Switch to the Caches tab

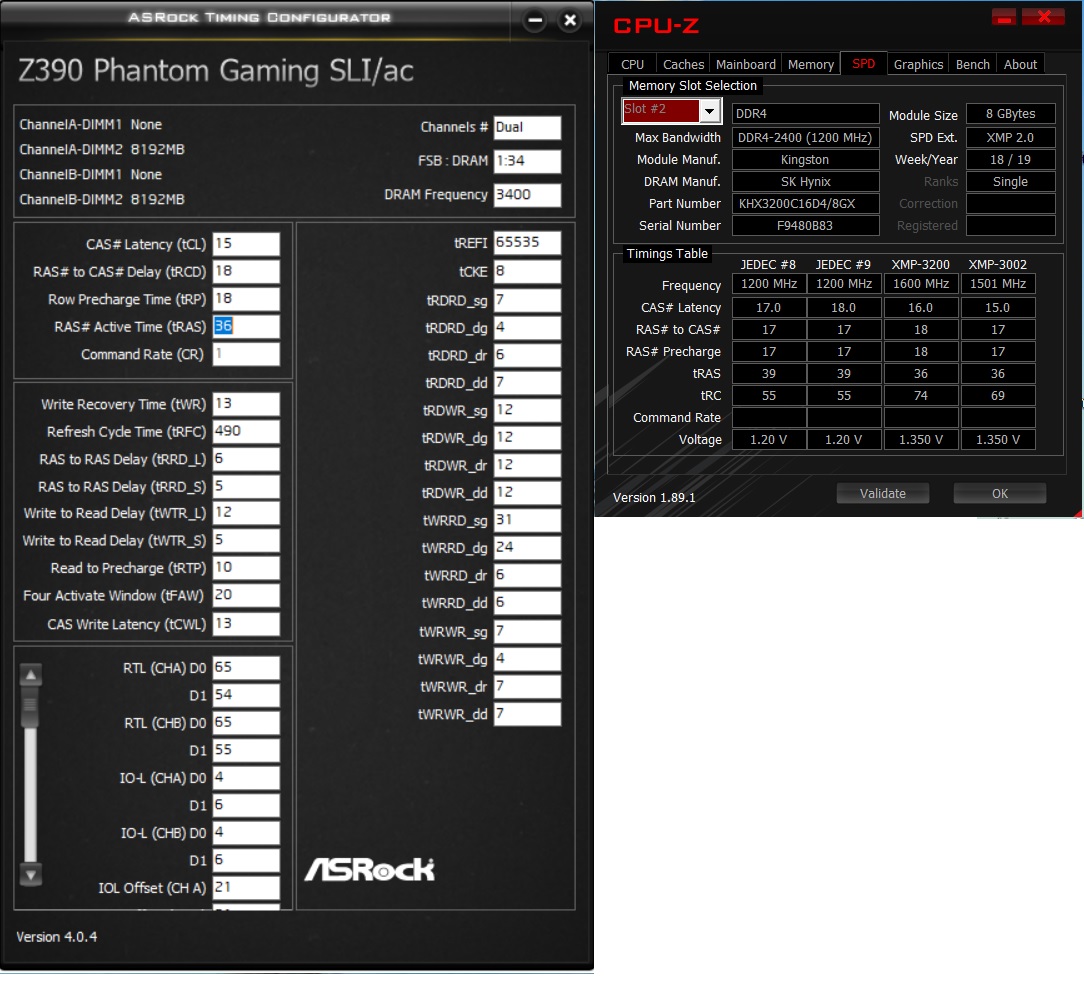point(683,64)
